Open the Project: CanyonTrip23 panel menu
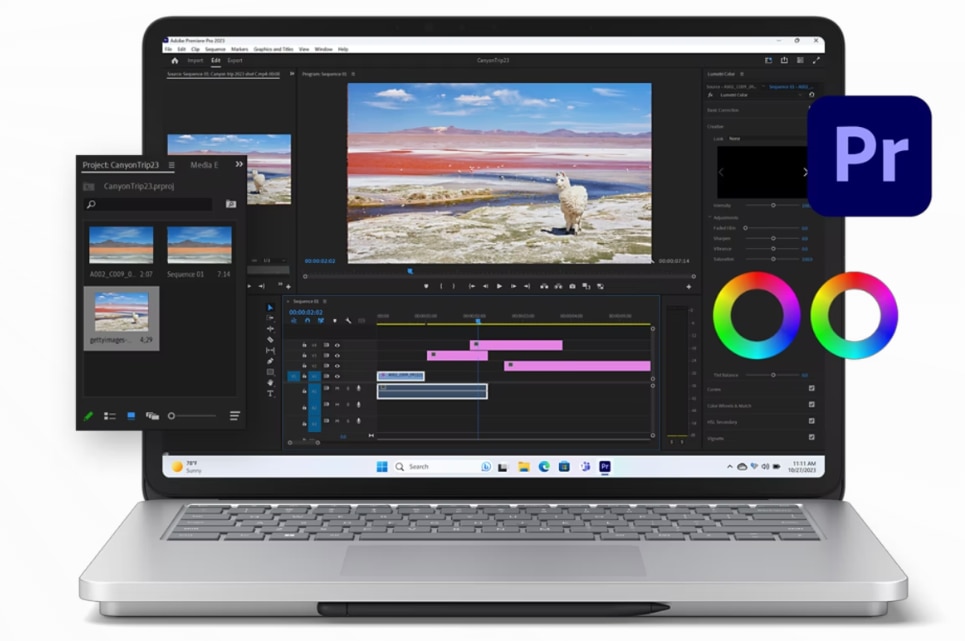This screenshot has width=965, height=641. coord(171,165)
